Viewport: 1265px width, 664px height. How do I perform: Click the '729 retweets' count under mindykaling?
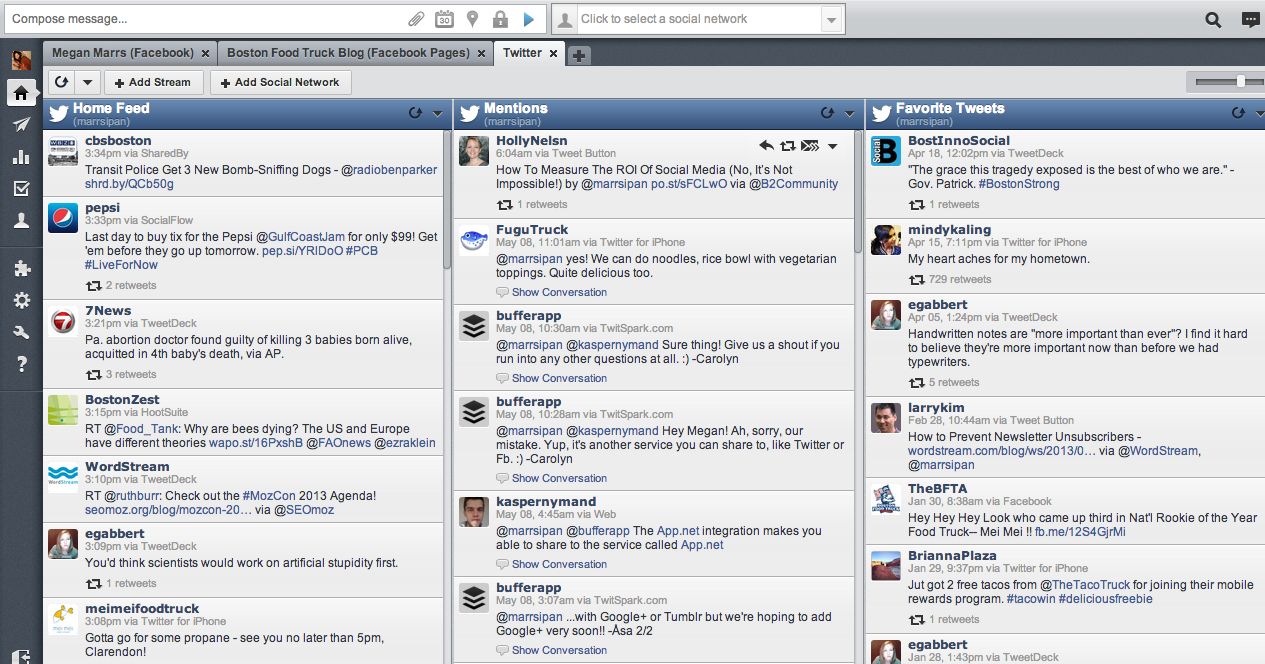pyautogui.click(x=959, y=279)
